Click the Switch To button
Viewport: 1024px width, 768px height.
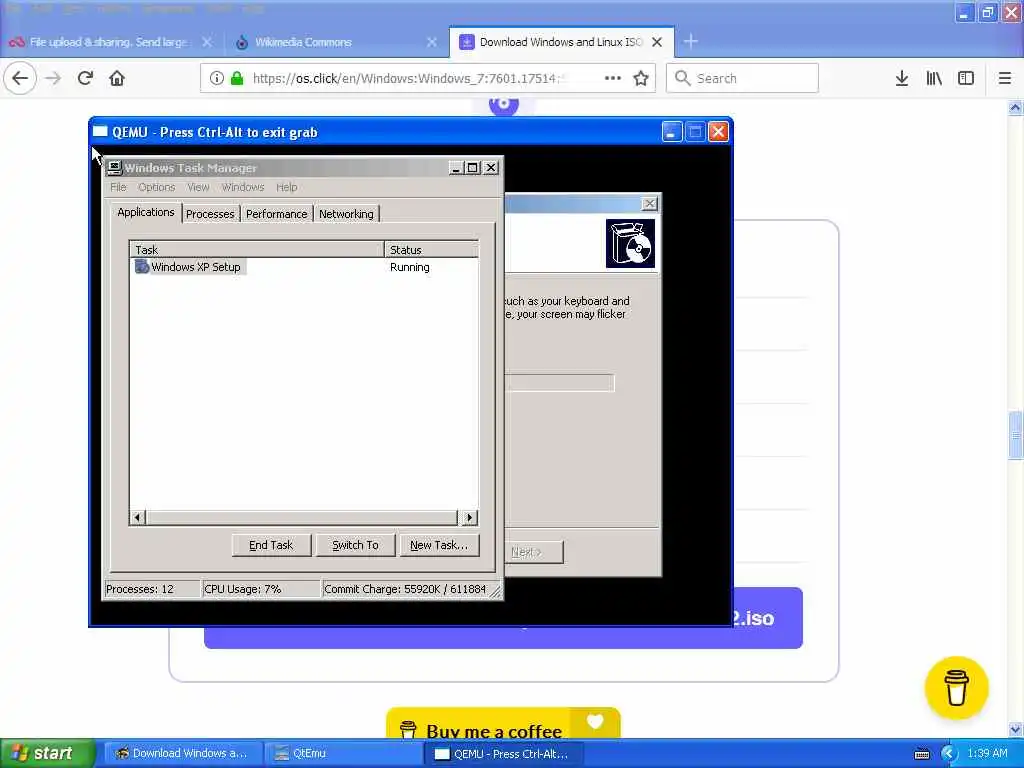(355, 545)
